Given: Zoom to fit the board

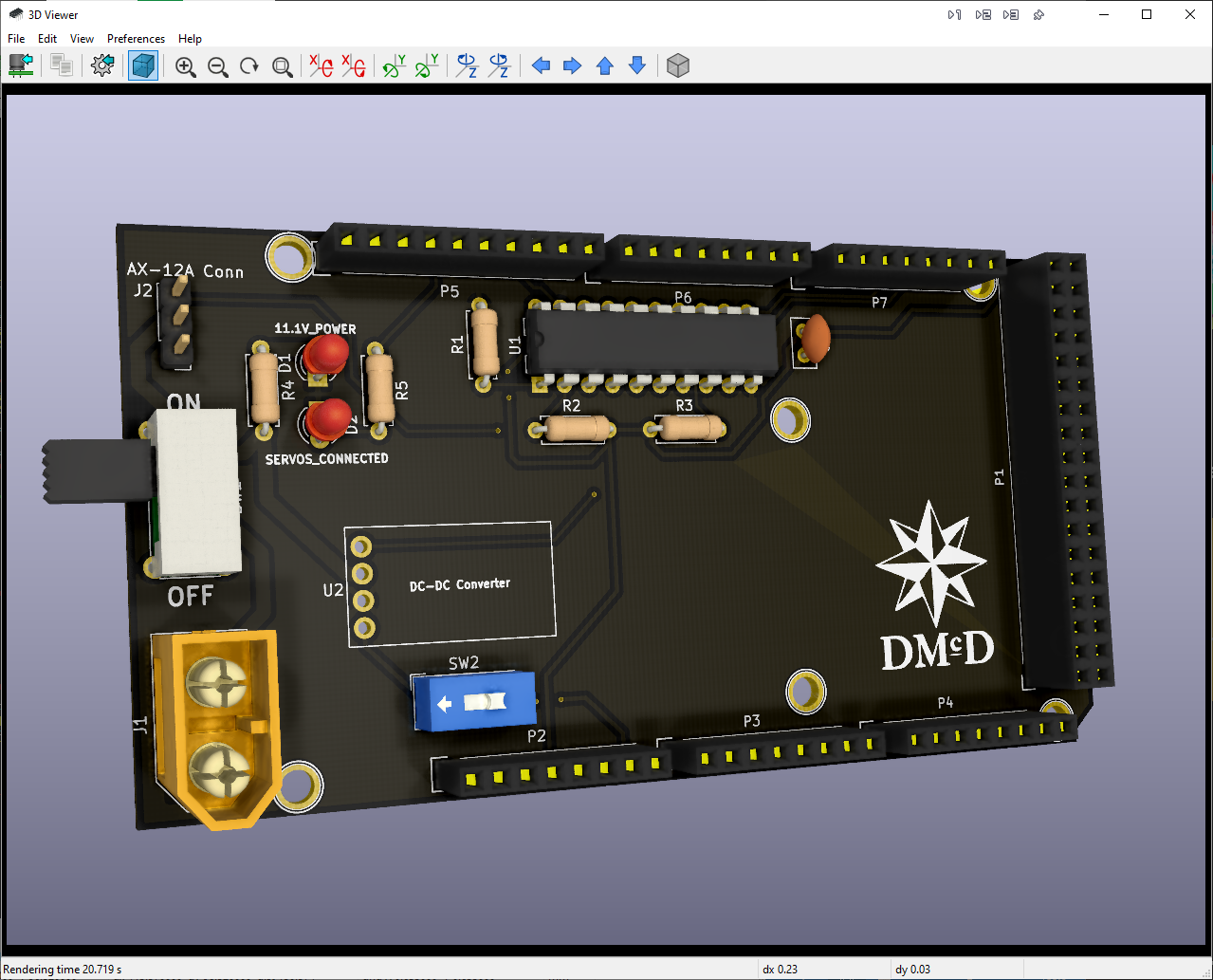Looking at the screenshot, I should click(282, 66).
